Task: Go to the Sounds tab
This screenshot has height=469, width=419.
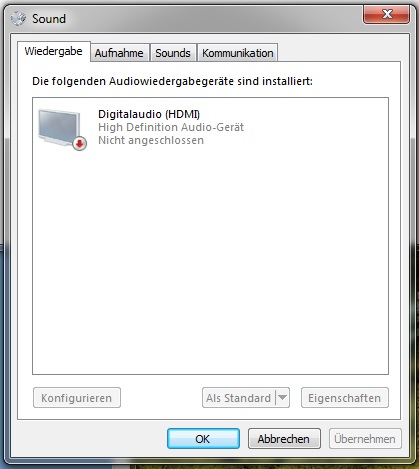Action: click(x=173, y=53)
